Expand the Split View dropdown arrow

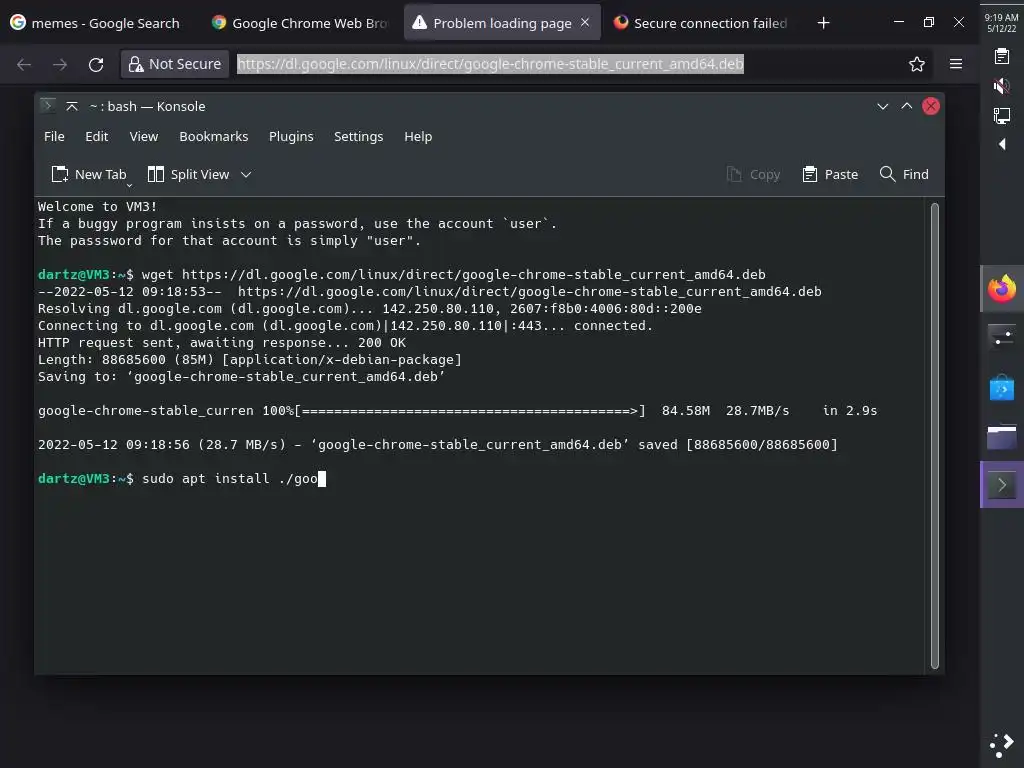pos(246,174)
